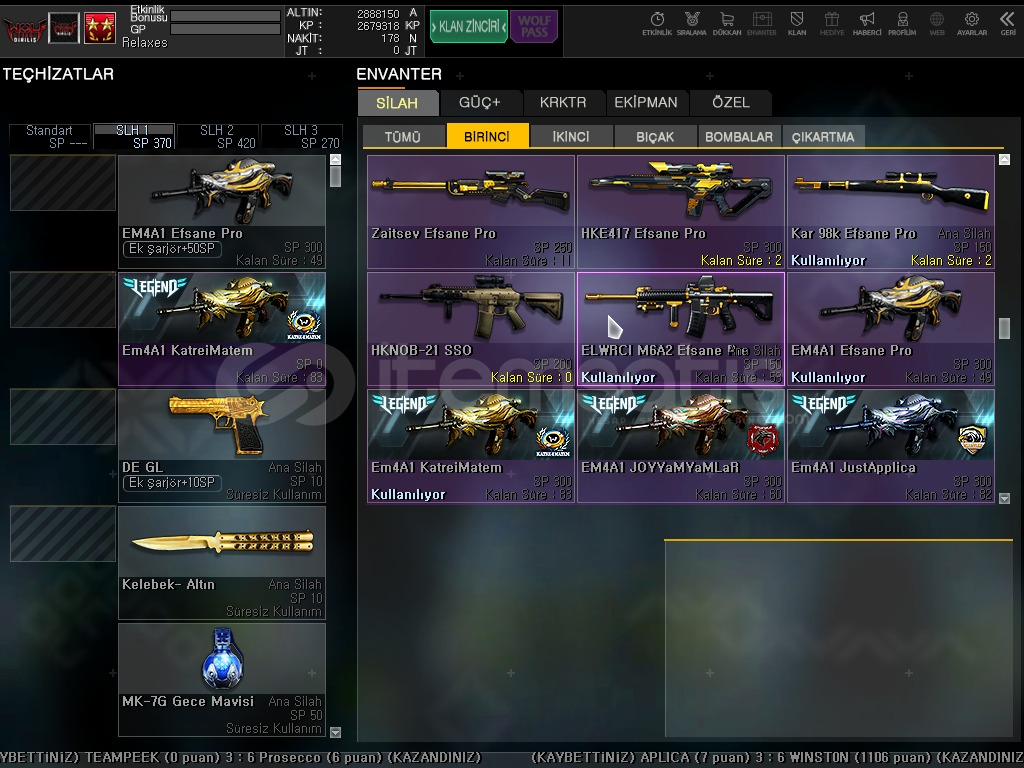This screenshot has height=768, width=1024.
Task: Click equipped Kelebek- Altın knife slot
Action: pyautogui.click(x=221, y=563)
